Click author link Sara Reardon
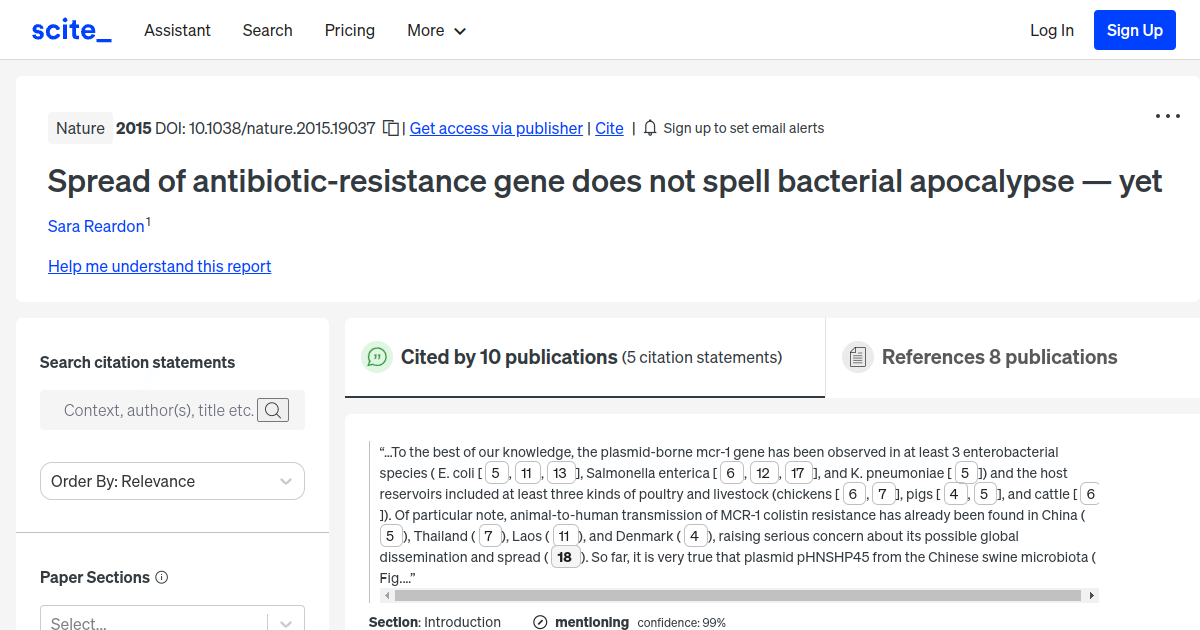 coord(94,226)
